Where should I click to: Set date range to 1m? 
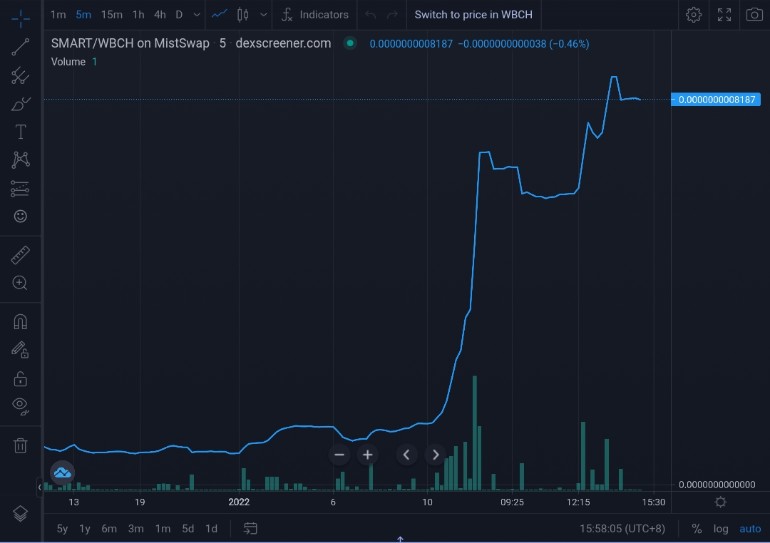coord(163,529)
